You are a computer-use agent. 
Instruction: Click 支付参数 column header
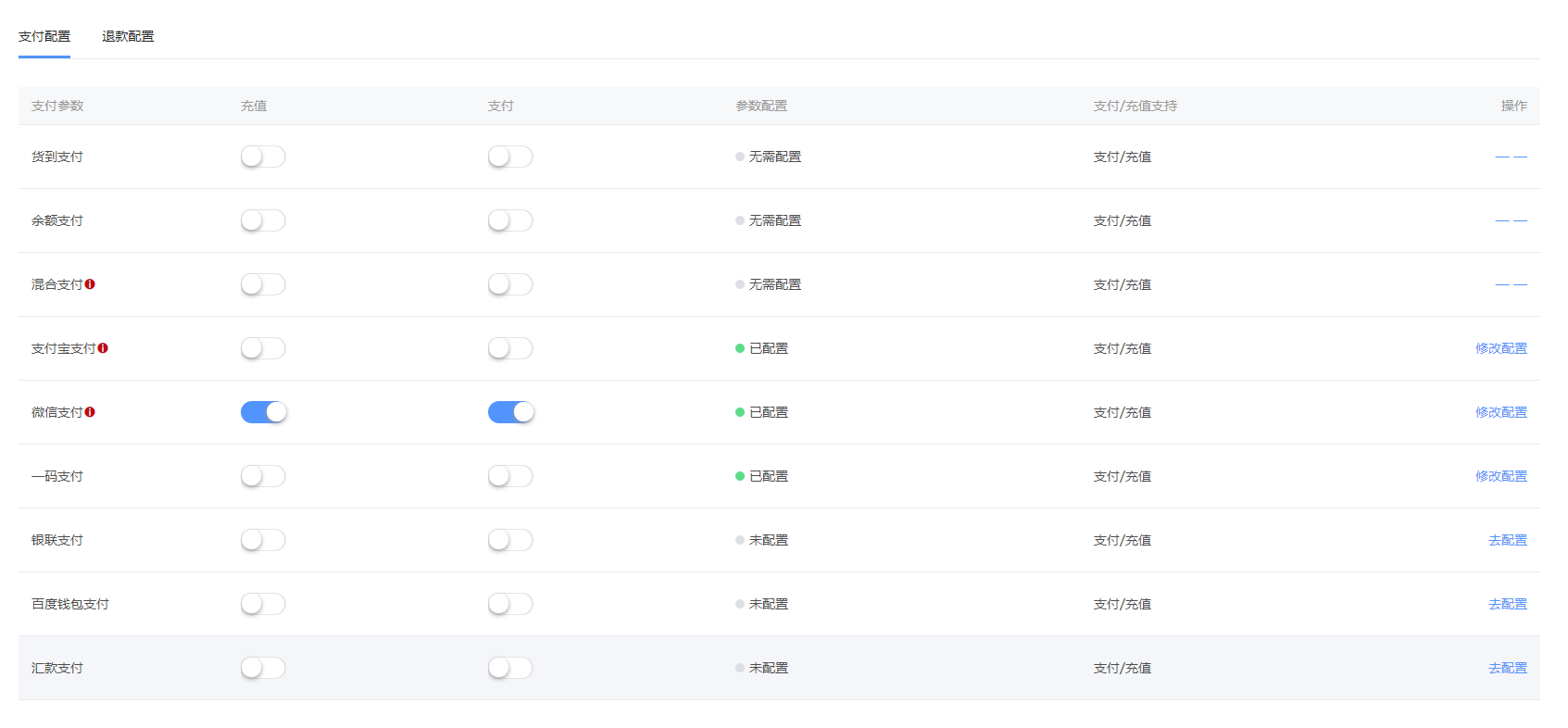click(57, 106)
